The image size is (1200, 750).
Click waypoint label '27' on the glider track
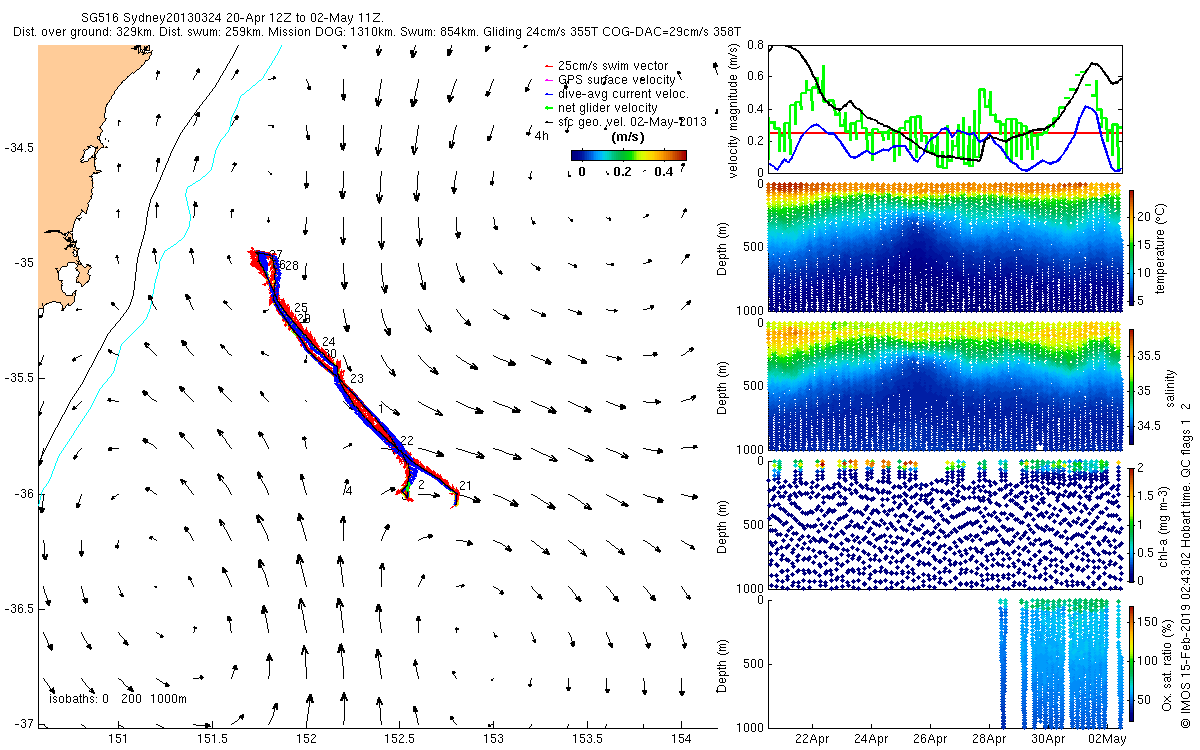[276, 255]
